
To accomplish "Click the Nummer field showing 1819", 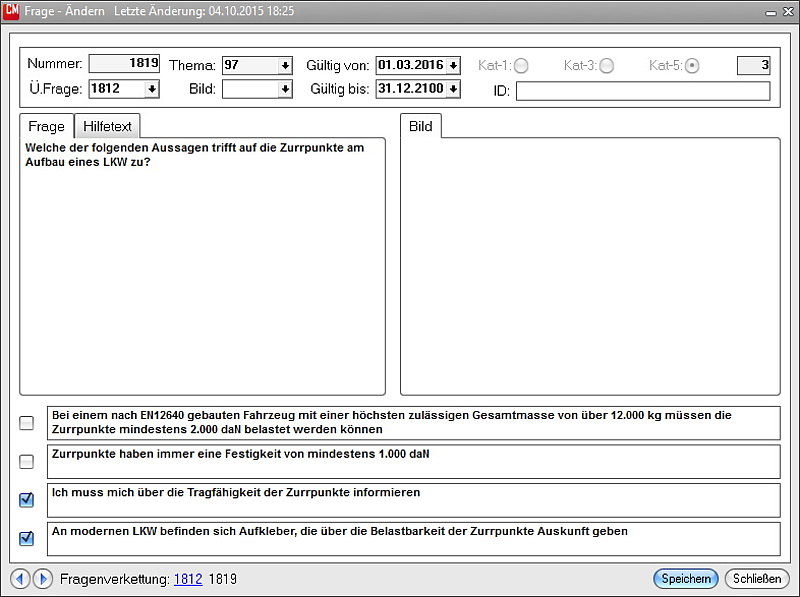I will coord(124,63).
